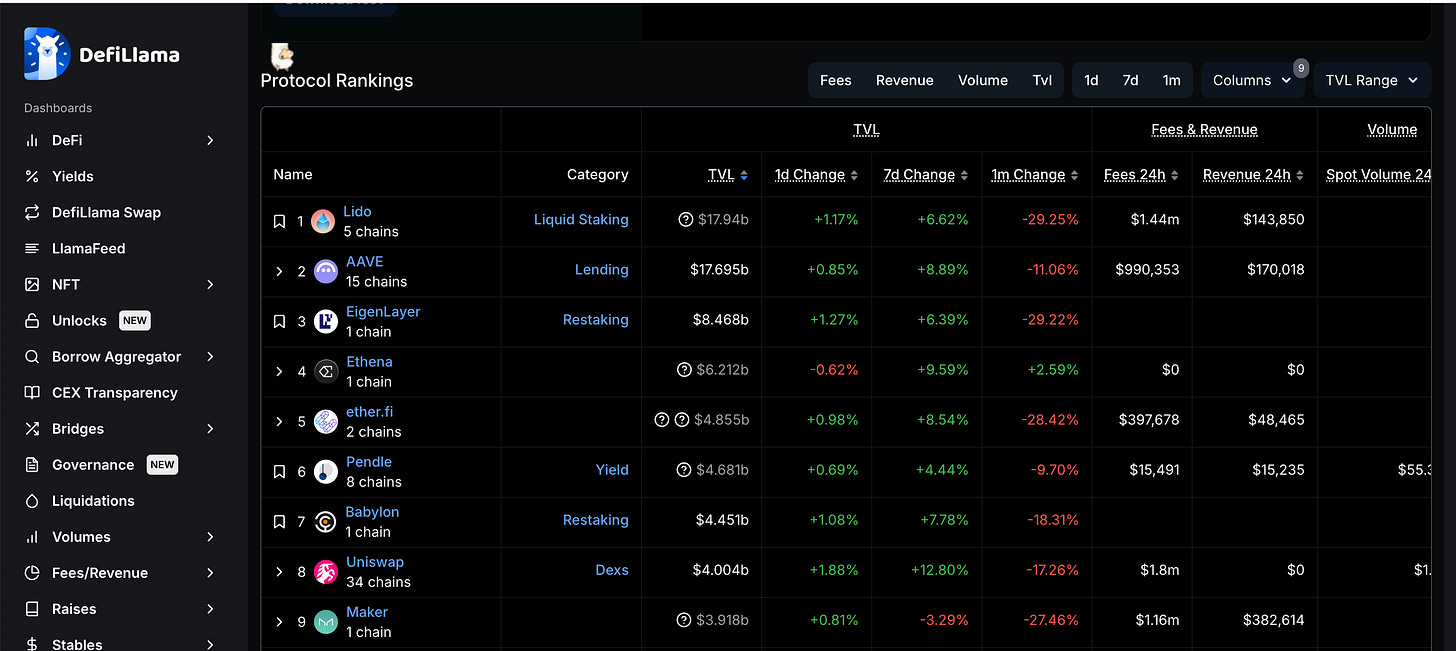Click the Stables dollar icon
1456x651 pixels.
pos(32,645)
